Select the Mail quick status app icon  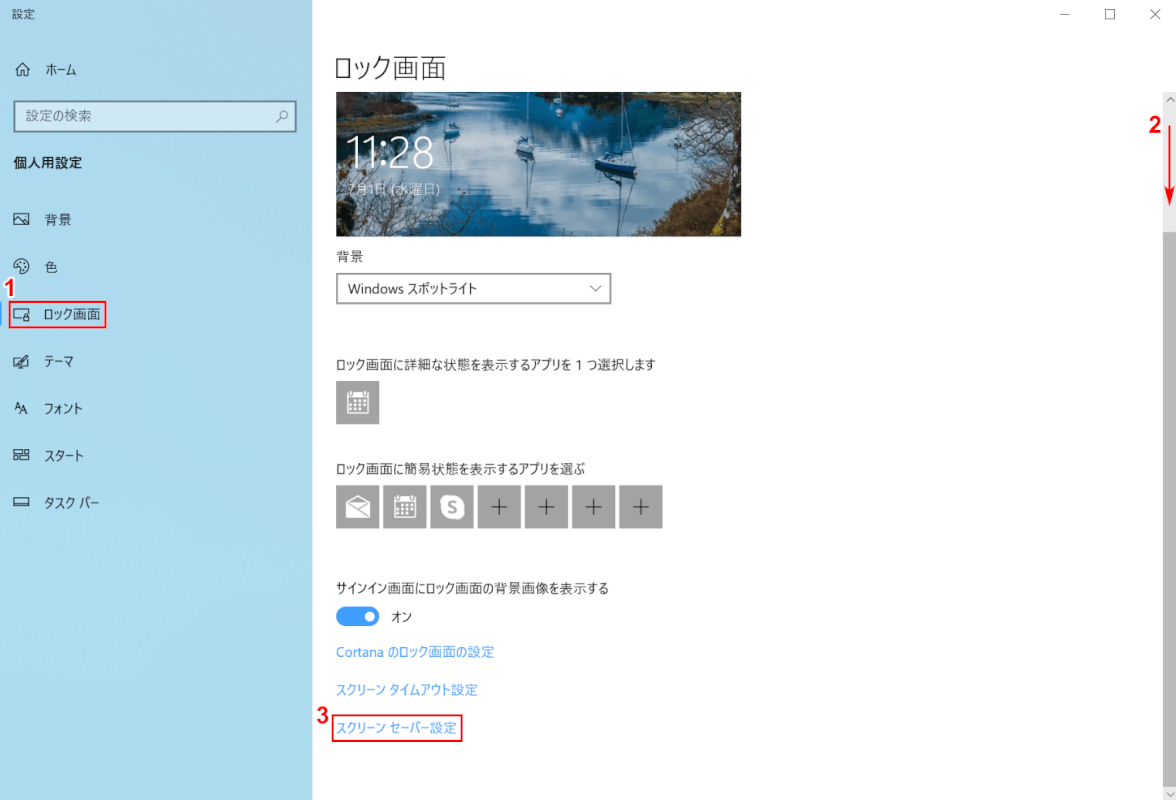coord(357,507)
